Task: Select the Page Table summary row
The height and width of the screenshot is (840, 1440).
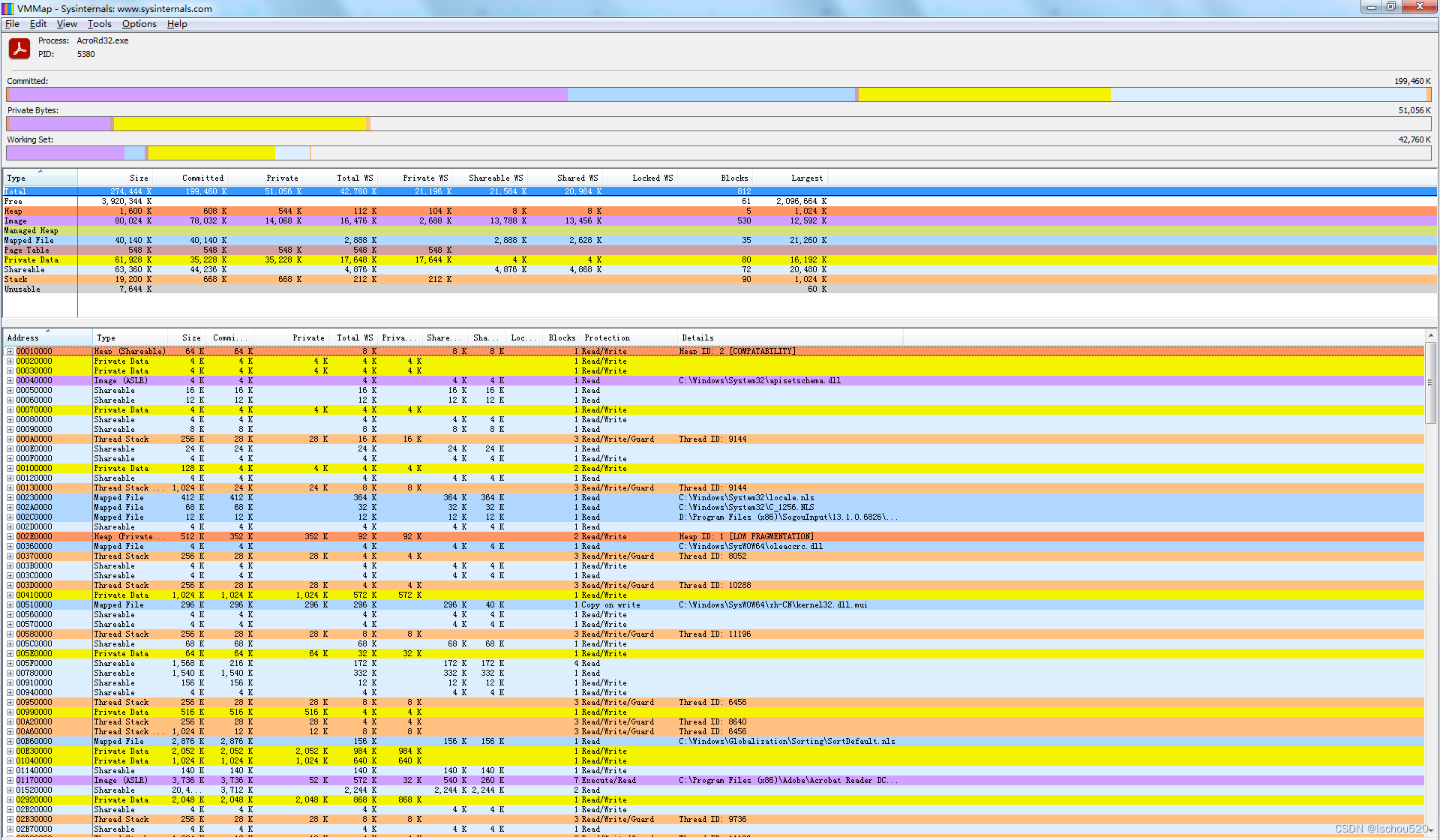Action: pyautogui.click(x=719, y=250)
